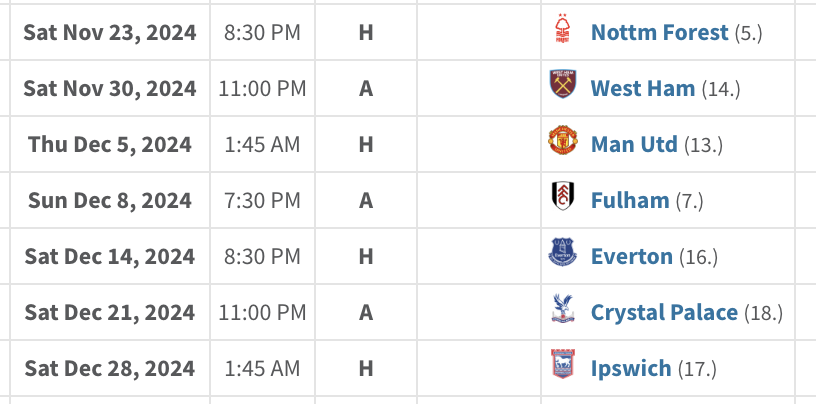
Task: Click the 11:00 PM time for West Ham
Action: (263, 88)
